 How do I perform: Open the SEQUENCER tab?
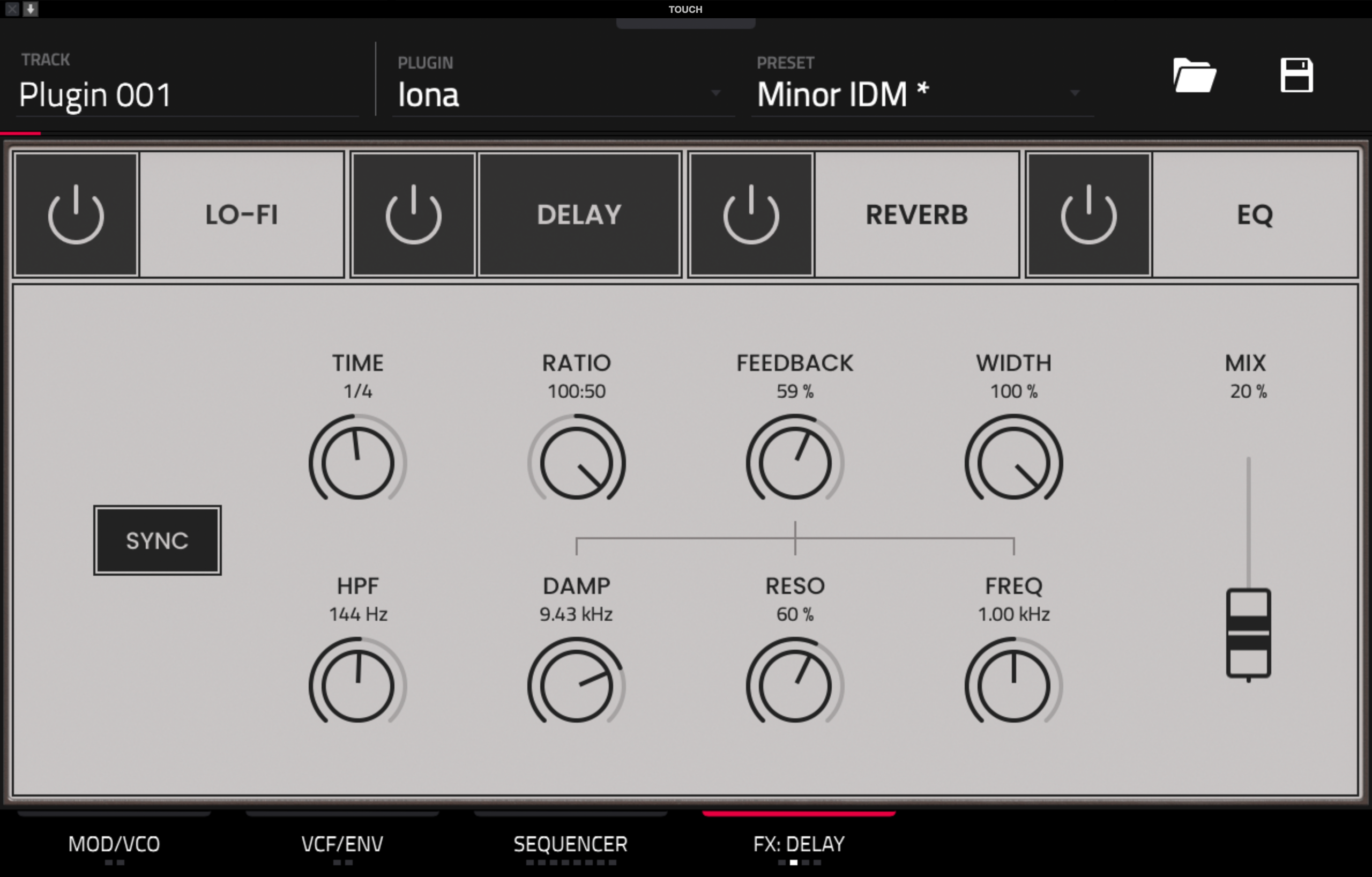570,843
